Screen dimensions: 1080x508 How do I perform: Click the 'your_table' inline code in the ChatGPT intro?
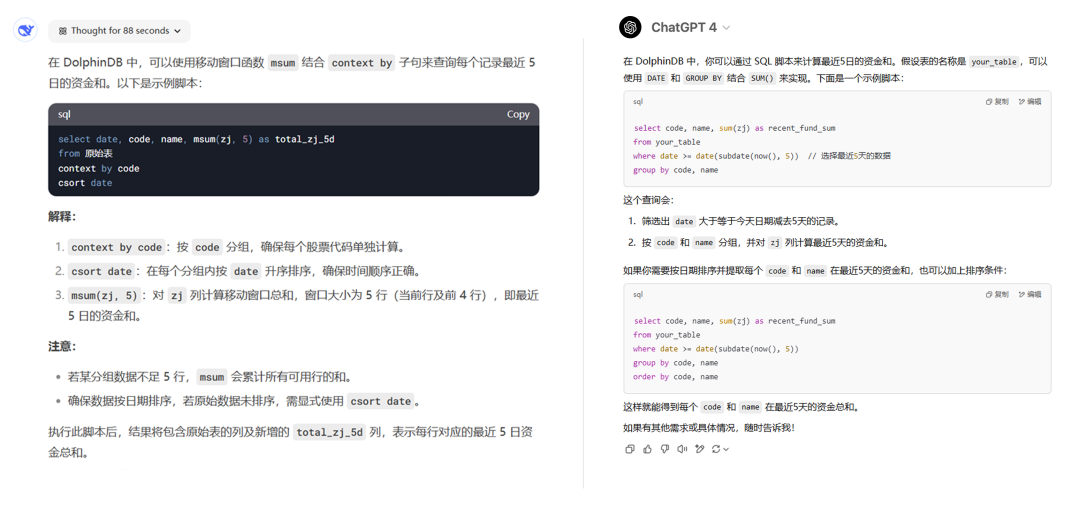(993, 62)
